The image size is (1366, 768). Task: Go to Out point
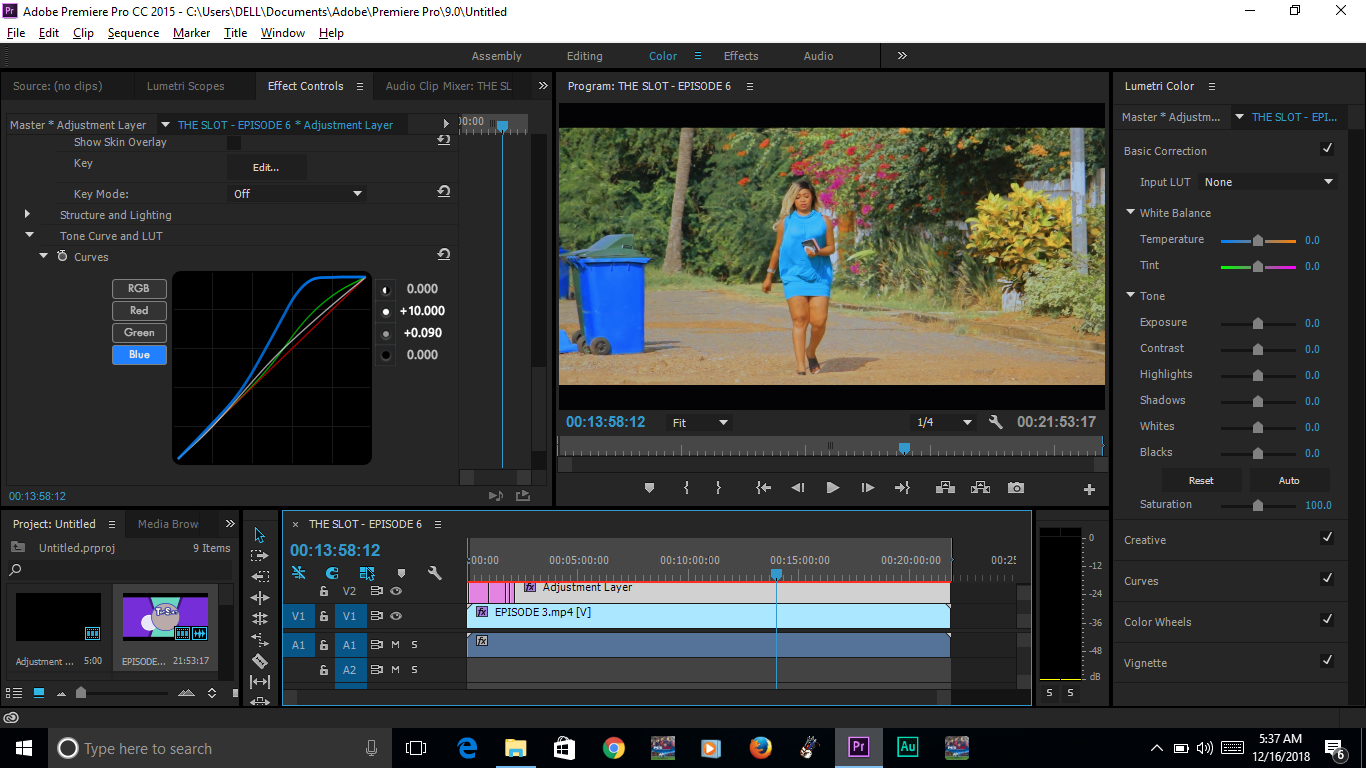tap(902, 488)
